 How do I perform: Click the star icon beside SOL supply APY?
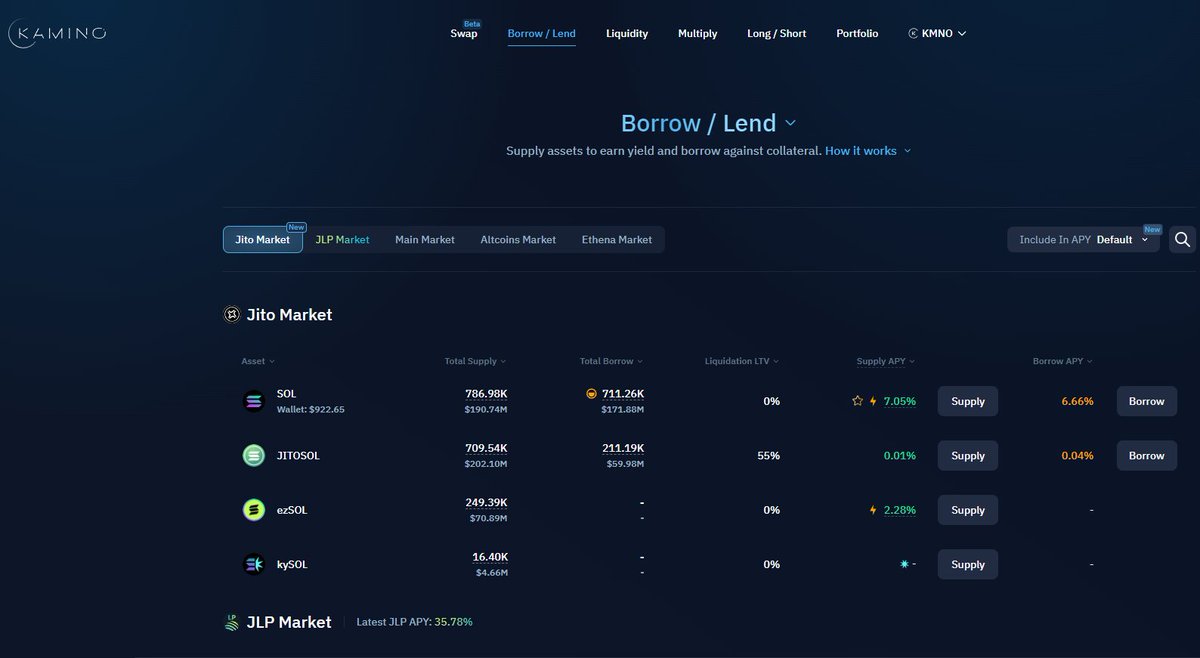(857, 401)
